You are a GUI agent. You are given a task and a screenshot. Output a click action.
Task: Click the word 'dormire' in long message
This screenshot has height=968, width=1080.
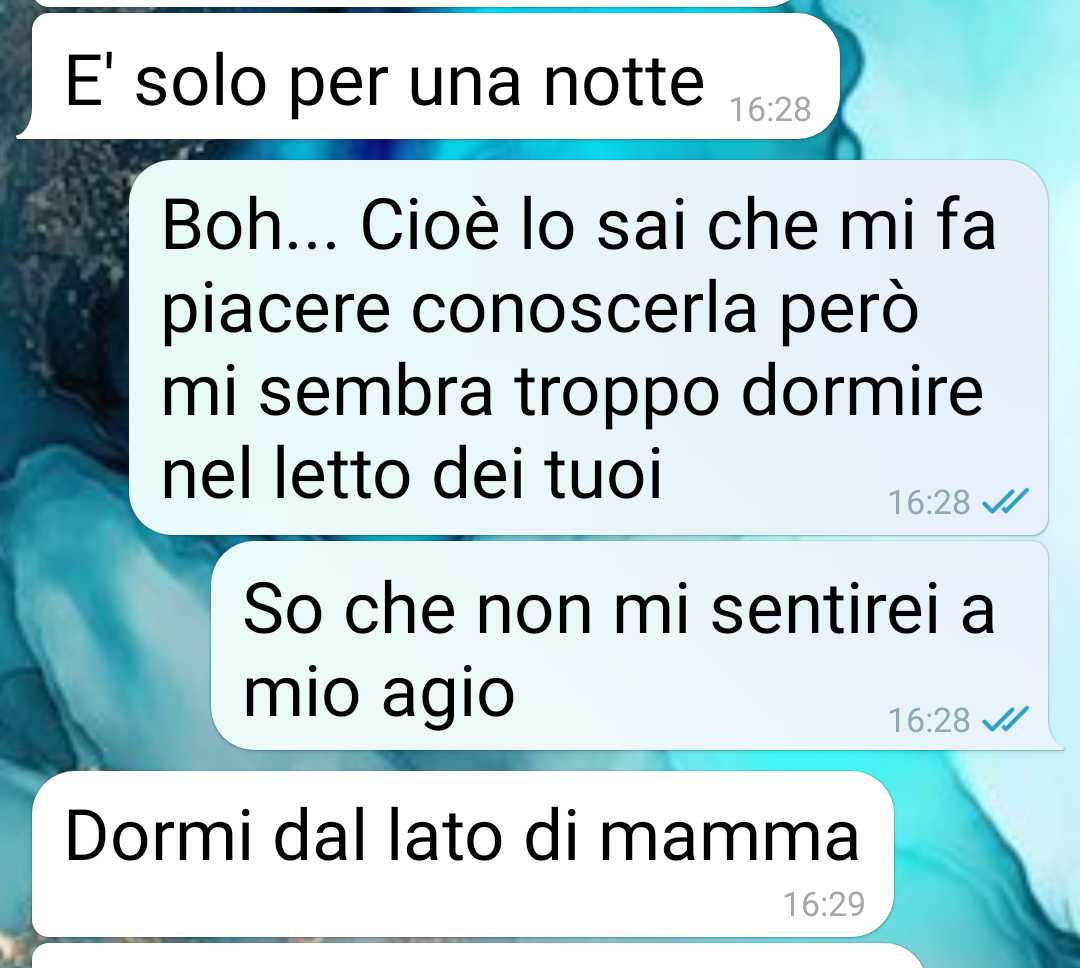[862, 391]
